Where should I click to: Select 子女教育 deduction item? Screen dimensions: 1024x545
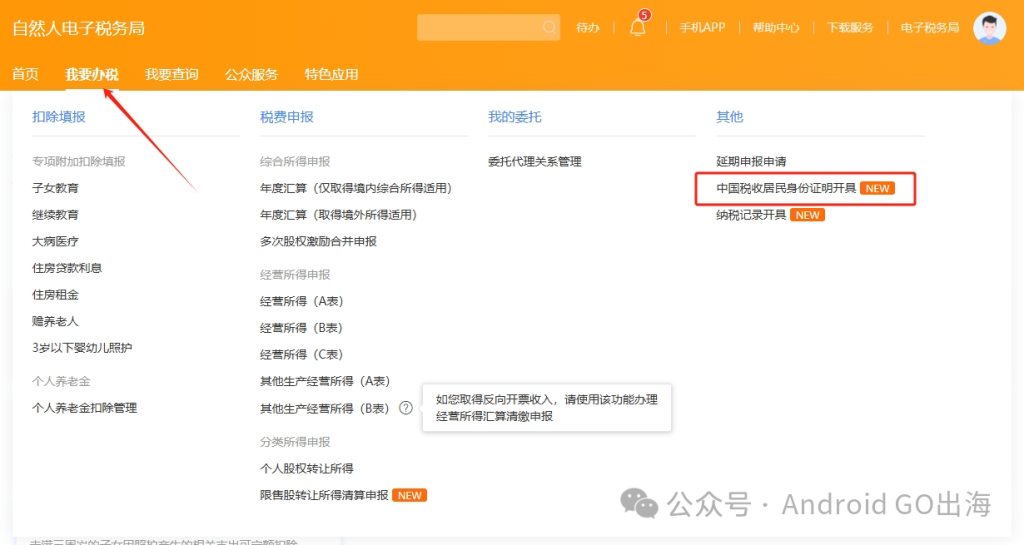[56, 188]
